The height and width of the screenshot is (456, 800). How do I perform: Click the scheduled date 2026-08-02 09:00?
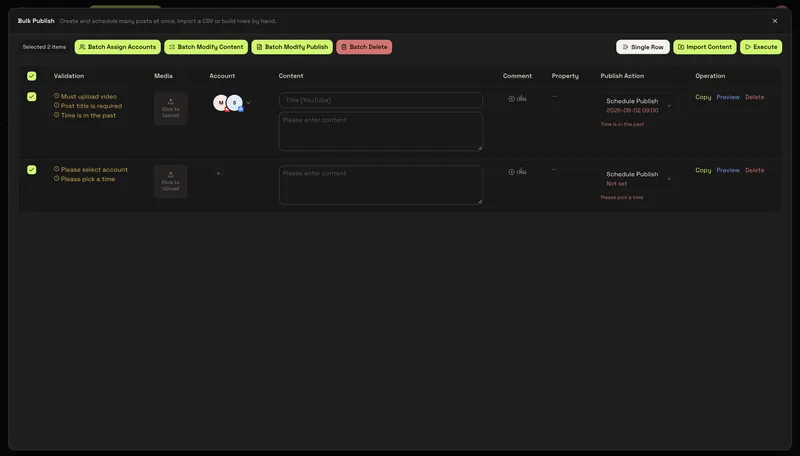(x=632, y=111)
